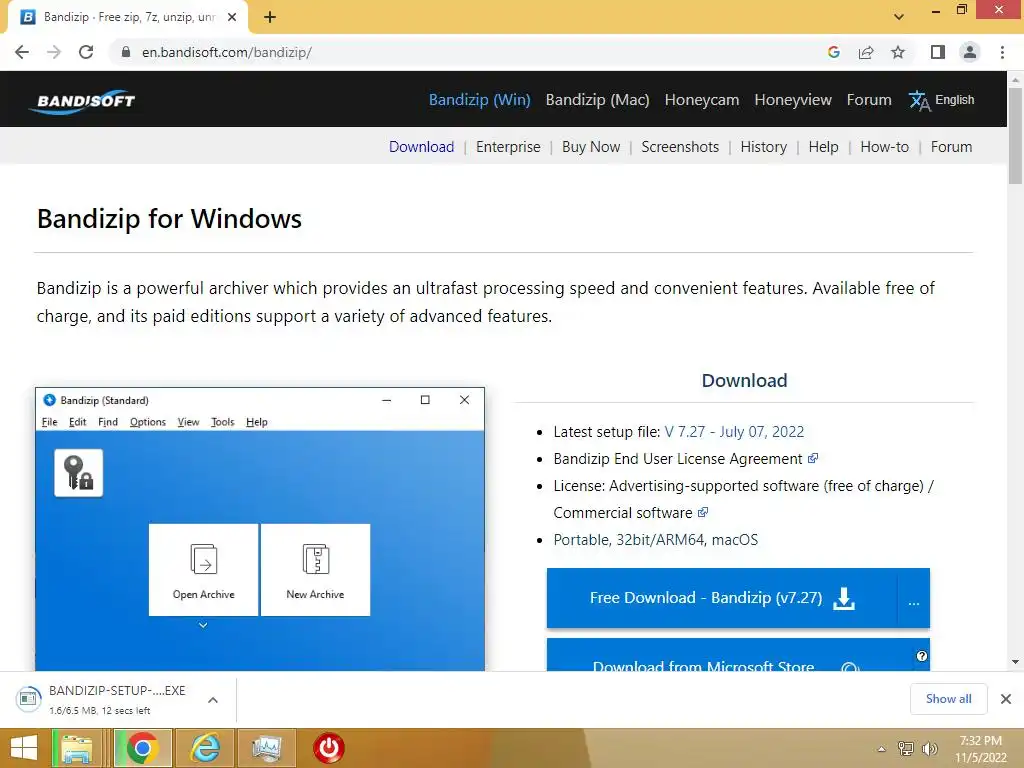Click the question mark help icon

921,656
